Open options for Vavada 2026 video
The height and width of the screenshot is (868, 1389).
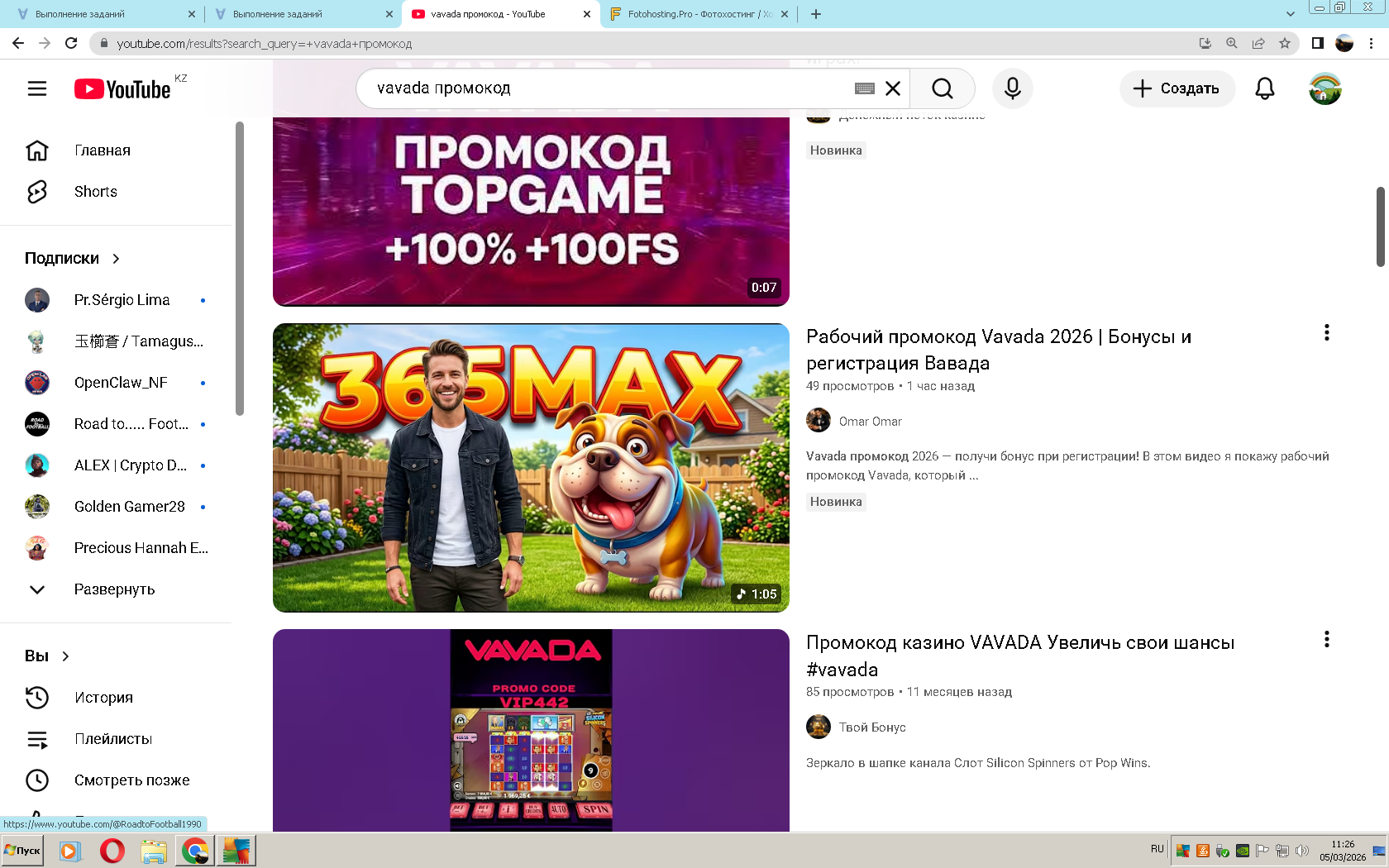click(1326, 332)
